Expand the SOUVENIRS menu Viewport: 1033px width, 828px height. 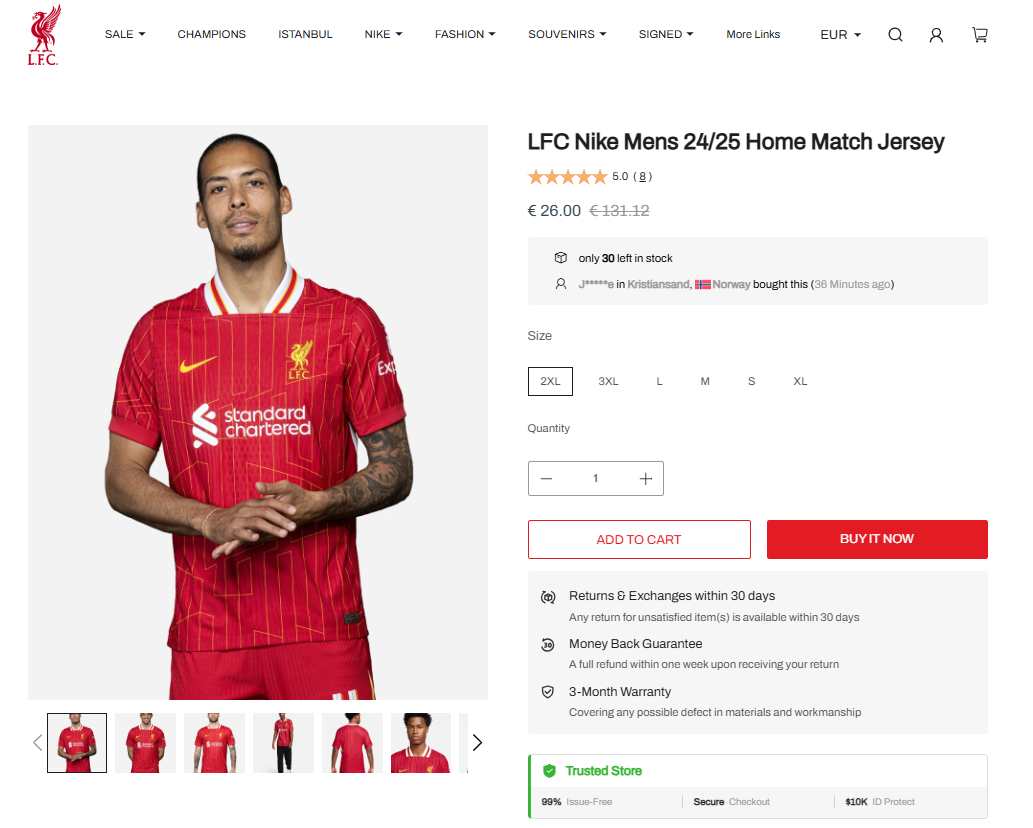tap(567, 34)
